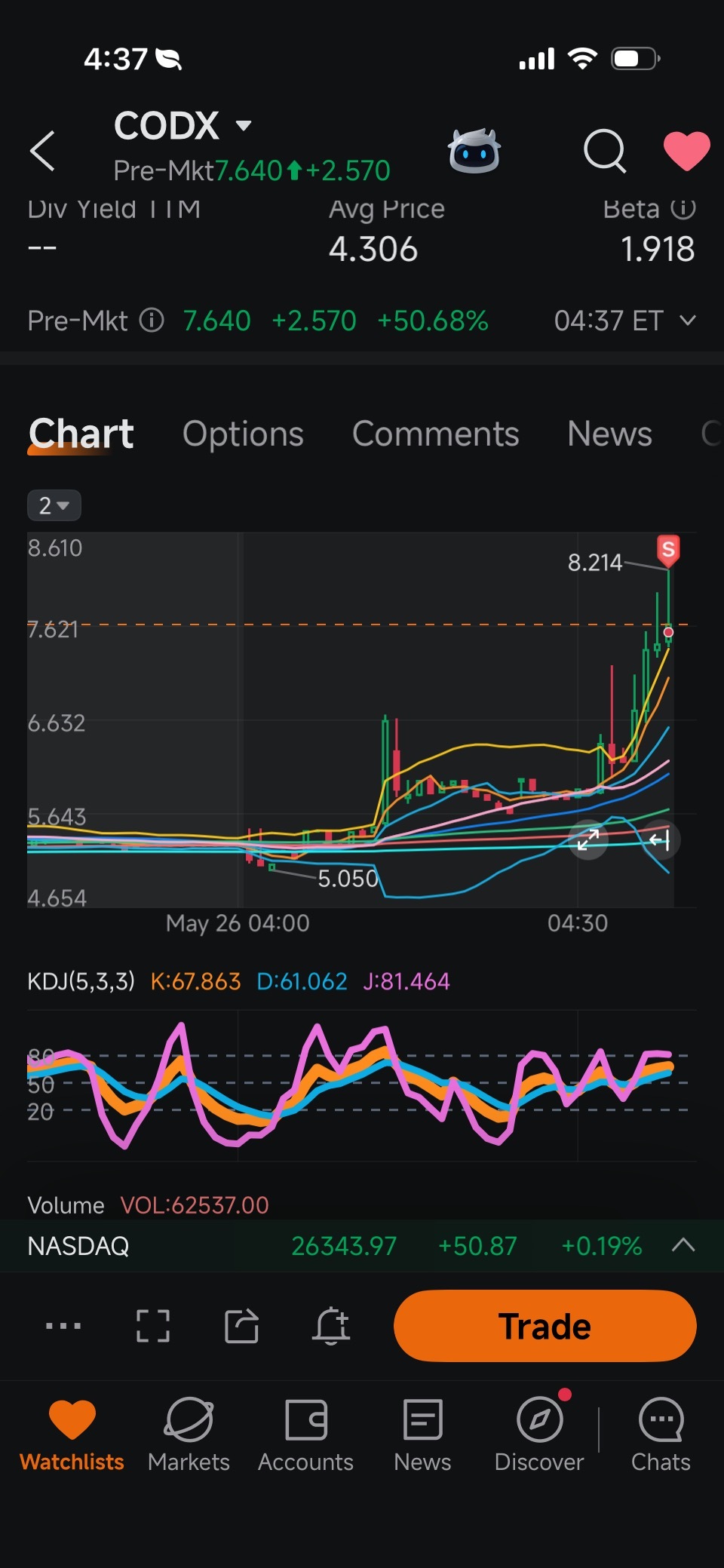Viewport: 724px width, 1568px height.
Task: Open the CODX ticker dropdown arrow
Action: click(x=243, y=125)
